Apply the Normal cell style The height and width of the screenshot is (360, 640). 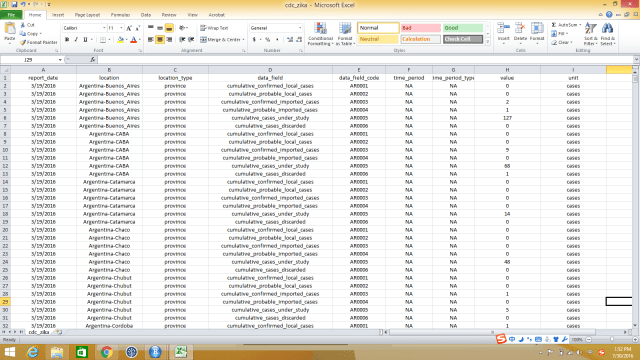tap(378, 28)
